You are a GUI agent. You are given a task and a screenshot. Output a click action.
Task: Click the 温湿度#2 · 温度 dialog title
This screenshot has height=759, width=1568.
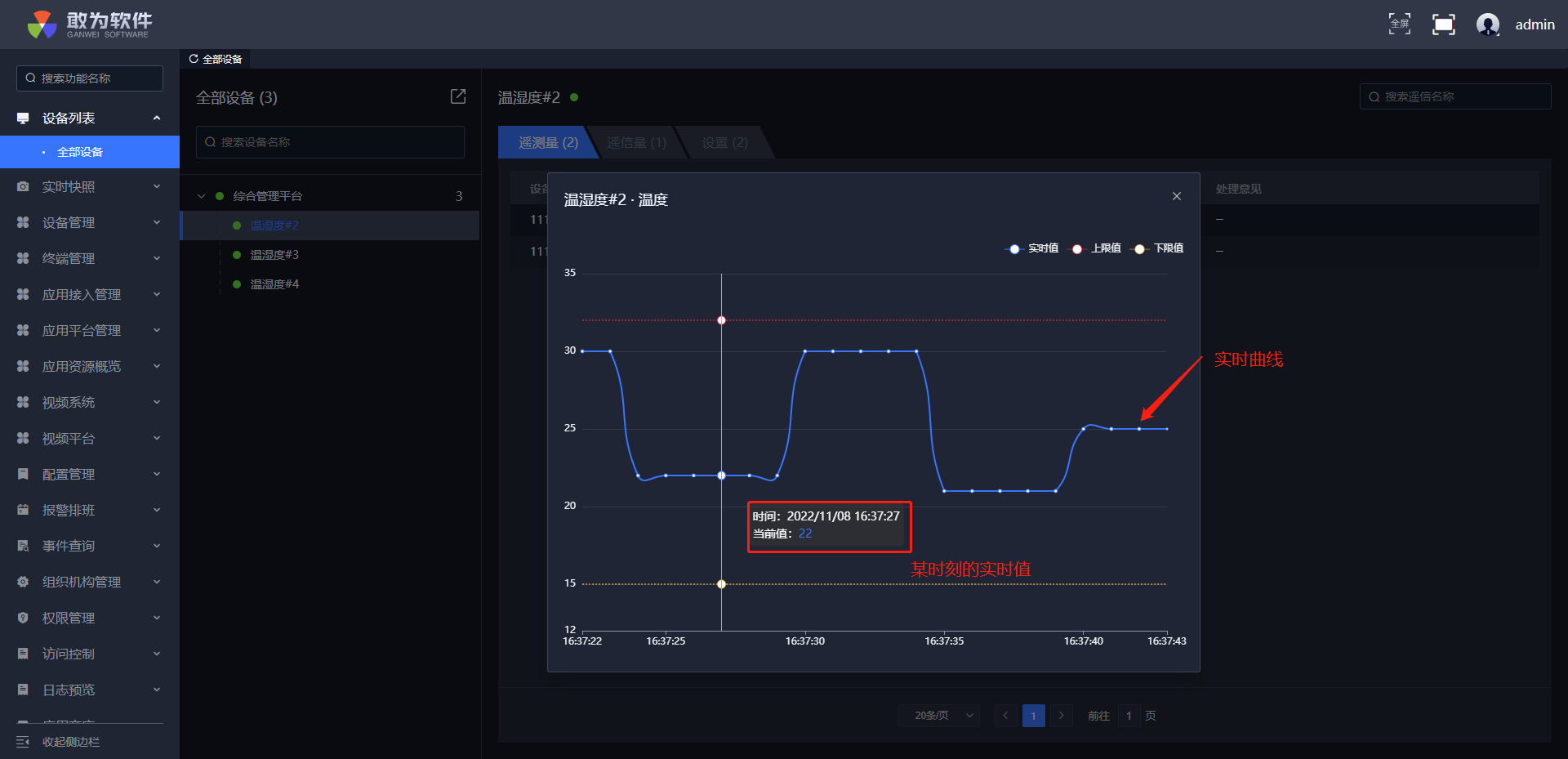[x=616, y=199]
